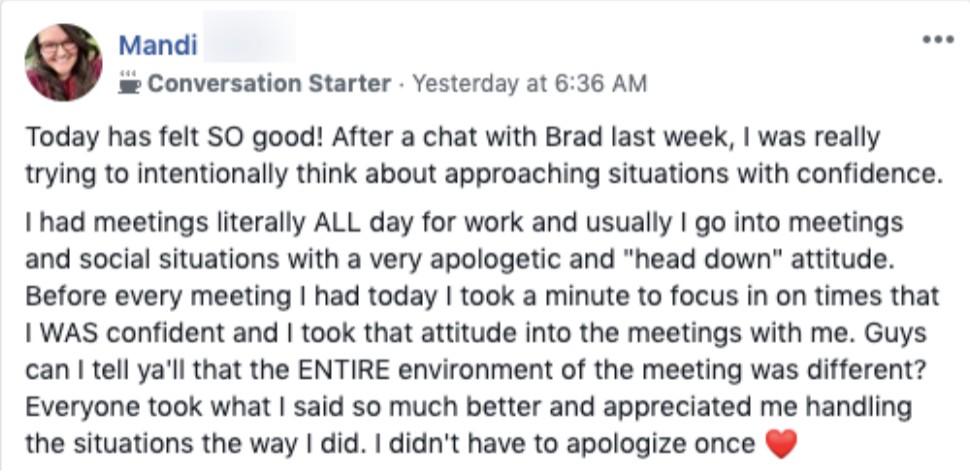The height and width of the screenshot is (474, 970).
Task: Open the "Yesterday at 6:36 AM" timestamp
Action: [x=529, y=84]
